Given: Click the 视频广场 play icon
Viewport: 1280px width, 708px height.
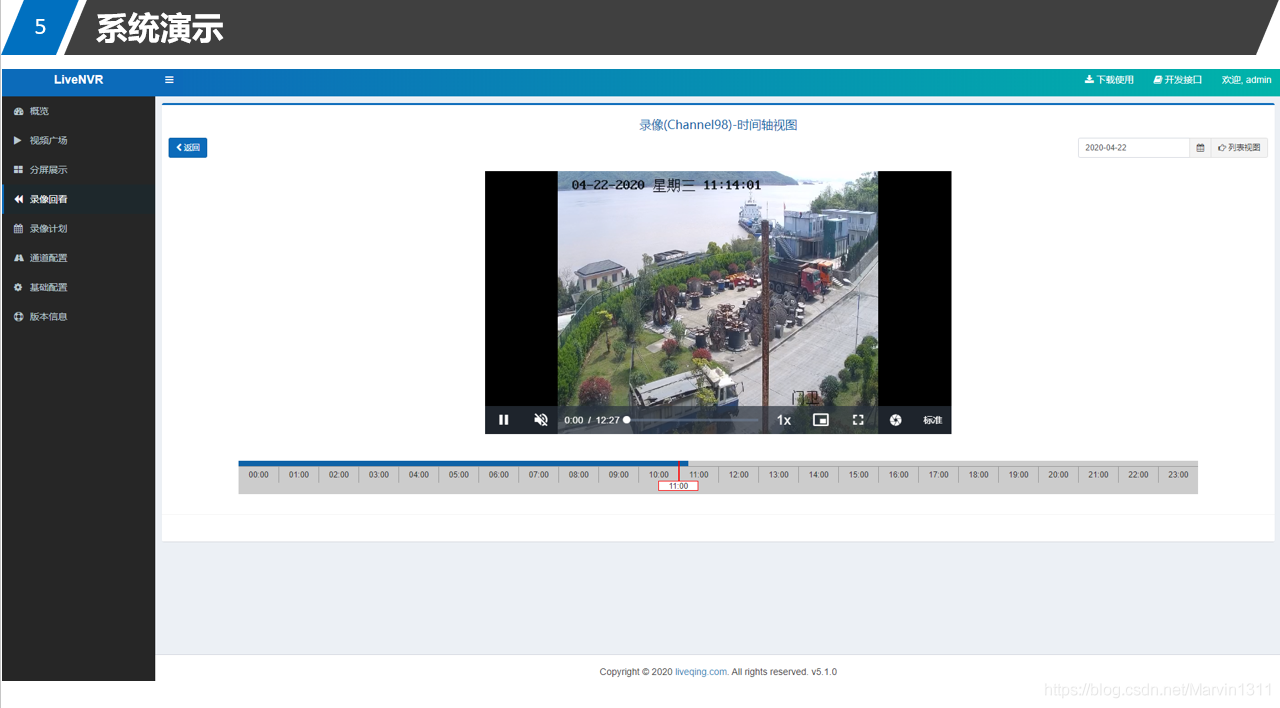Looking at the screenshot, I should click(x=18, y=140).
